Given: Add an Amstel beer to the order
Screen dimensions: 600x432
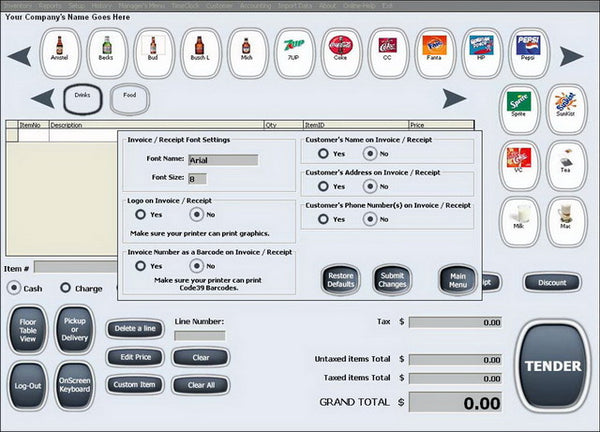Looking at the screenshot, I should tap(60, 53).
